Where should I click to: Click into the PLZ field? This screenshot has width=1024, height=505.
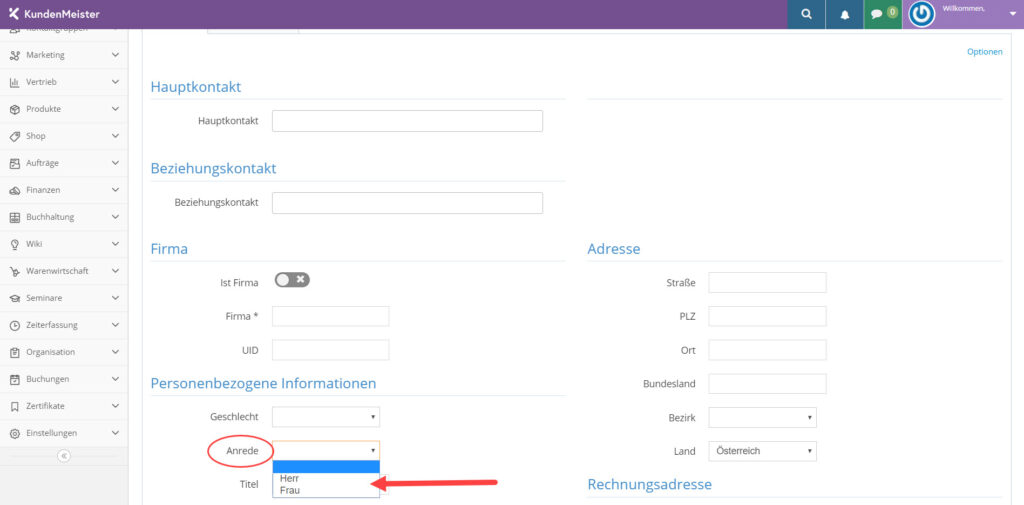(x=767, y=317)
